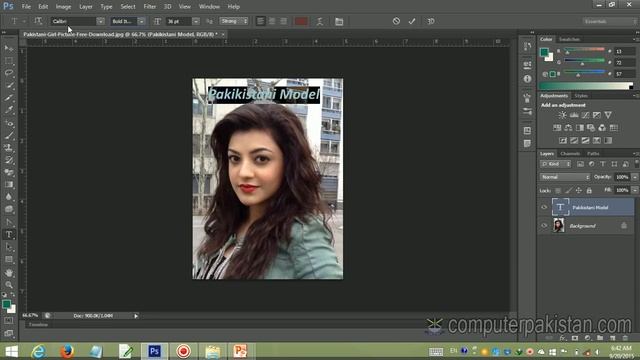640x360 pixels.
Task: Toggle lock position of layer
Action: 578,191
